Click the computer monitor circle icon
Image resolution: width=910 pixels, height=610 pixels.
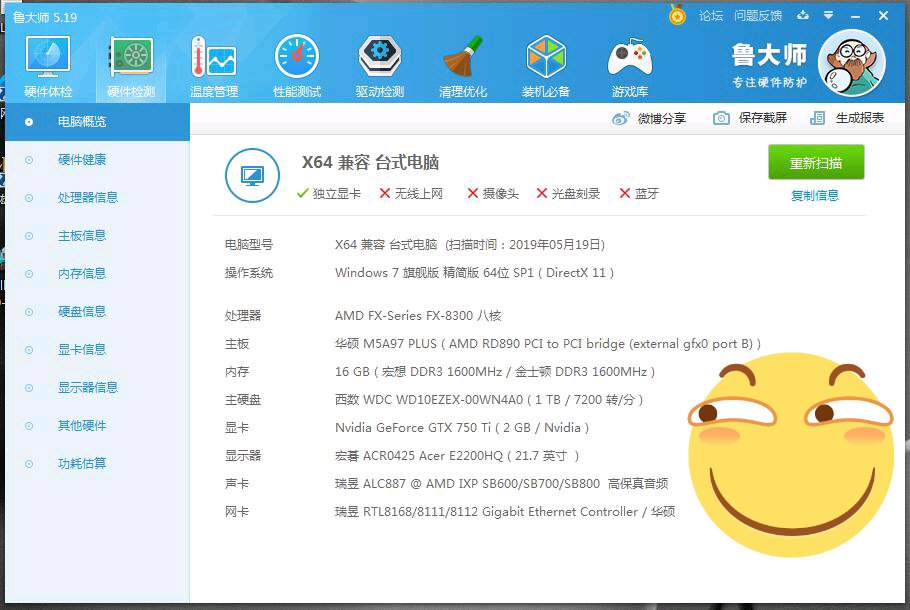[252, 175]
